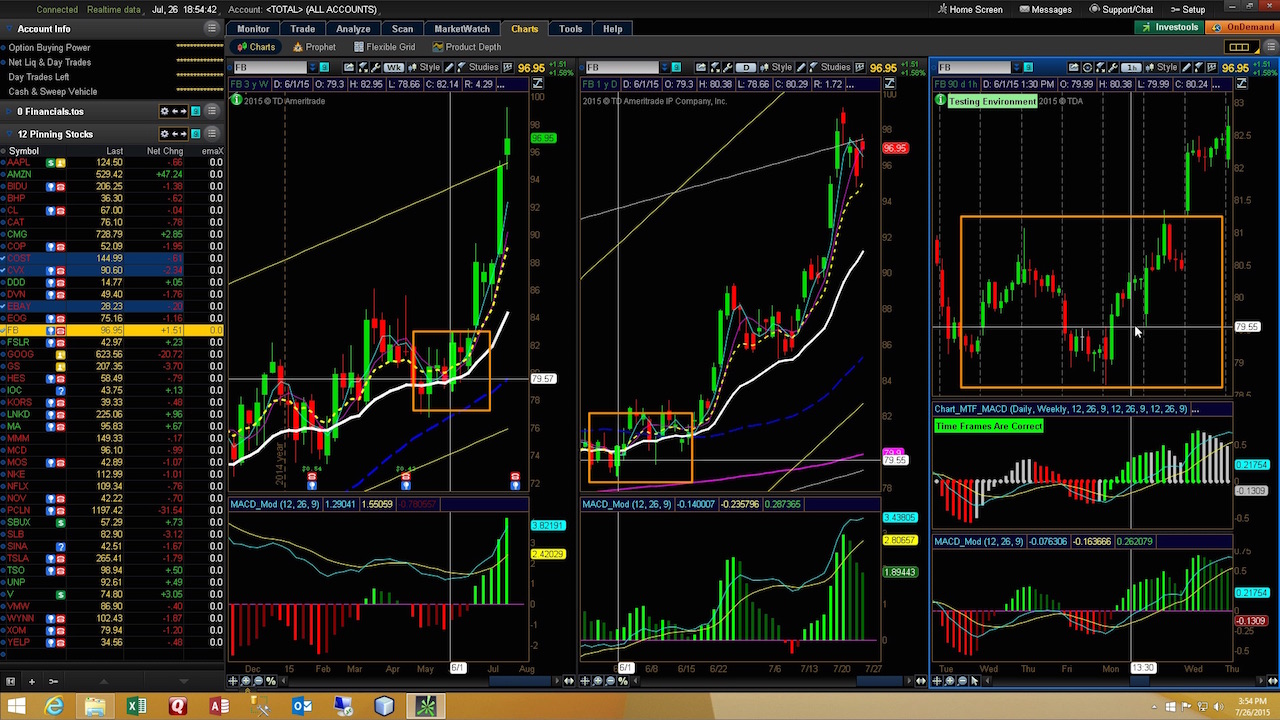Viewport: 1280px width, 720px height.
Task: Switch to the Monitor tab
Action: coord(253,29)
